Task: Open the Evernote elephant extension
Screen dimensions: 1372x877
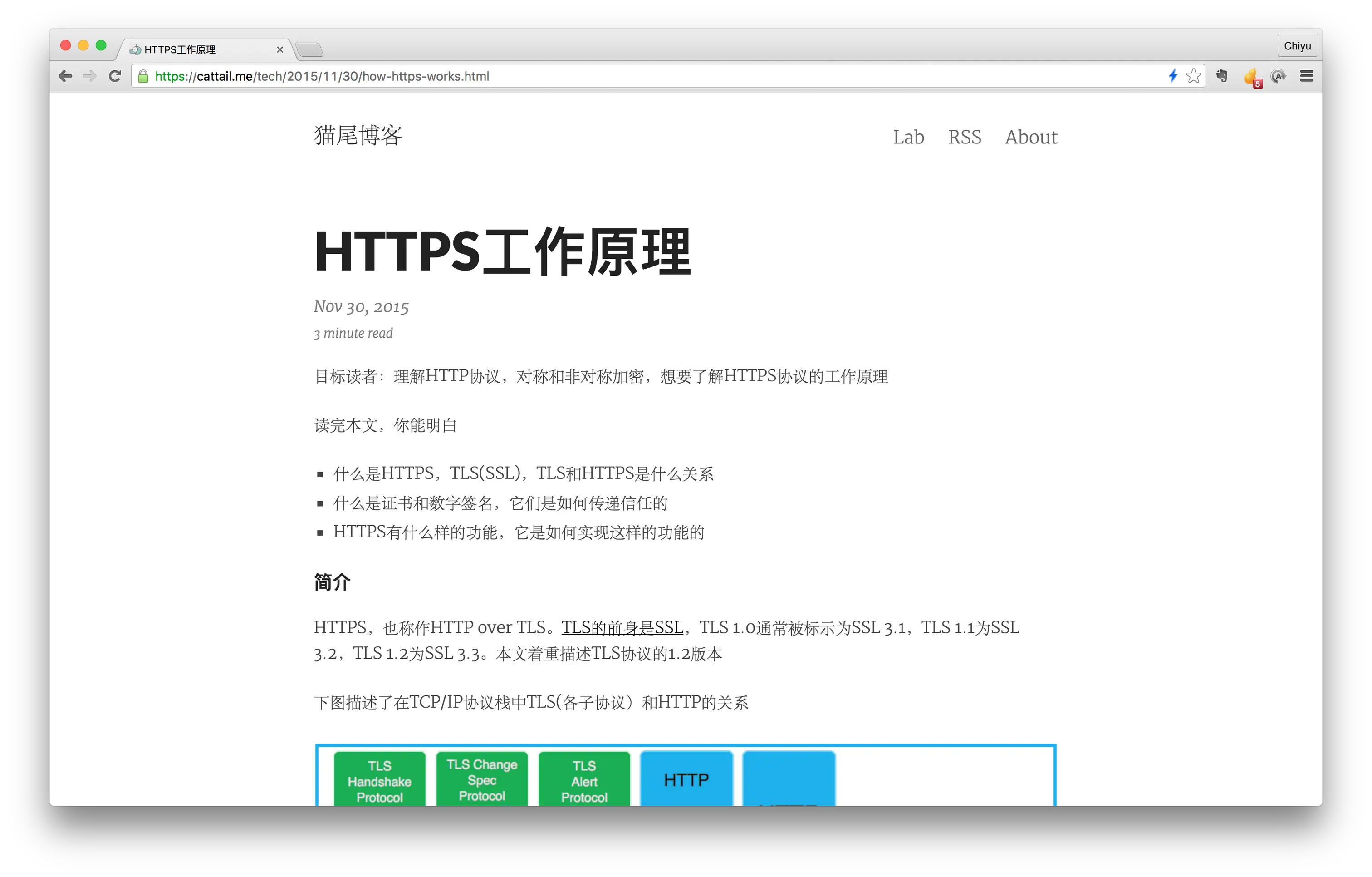Action: [x=1221, y=76]
